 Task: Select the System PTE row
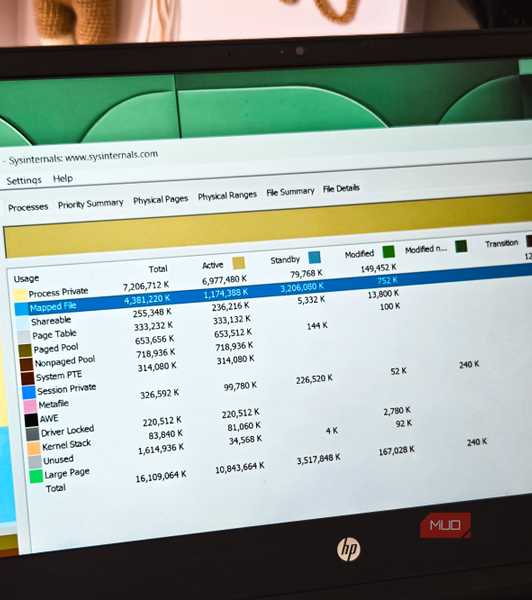[59, 376]
